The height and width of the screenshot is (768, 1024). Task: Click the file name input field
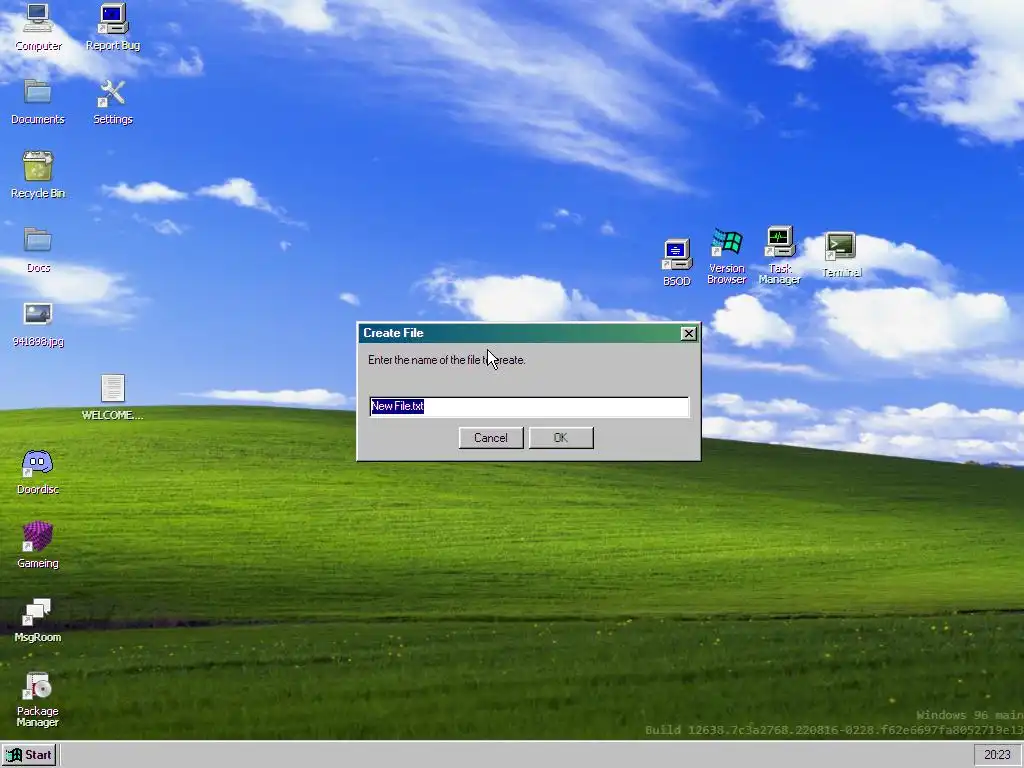[529, 406]
